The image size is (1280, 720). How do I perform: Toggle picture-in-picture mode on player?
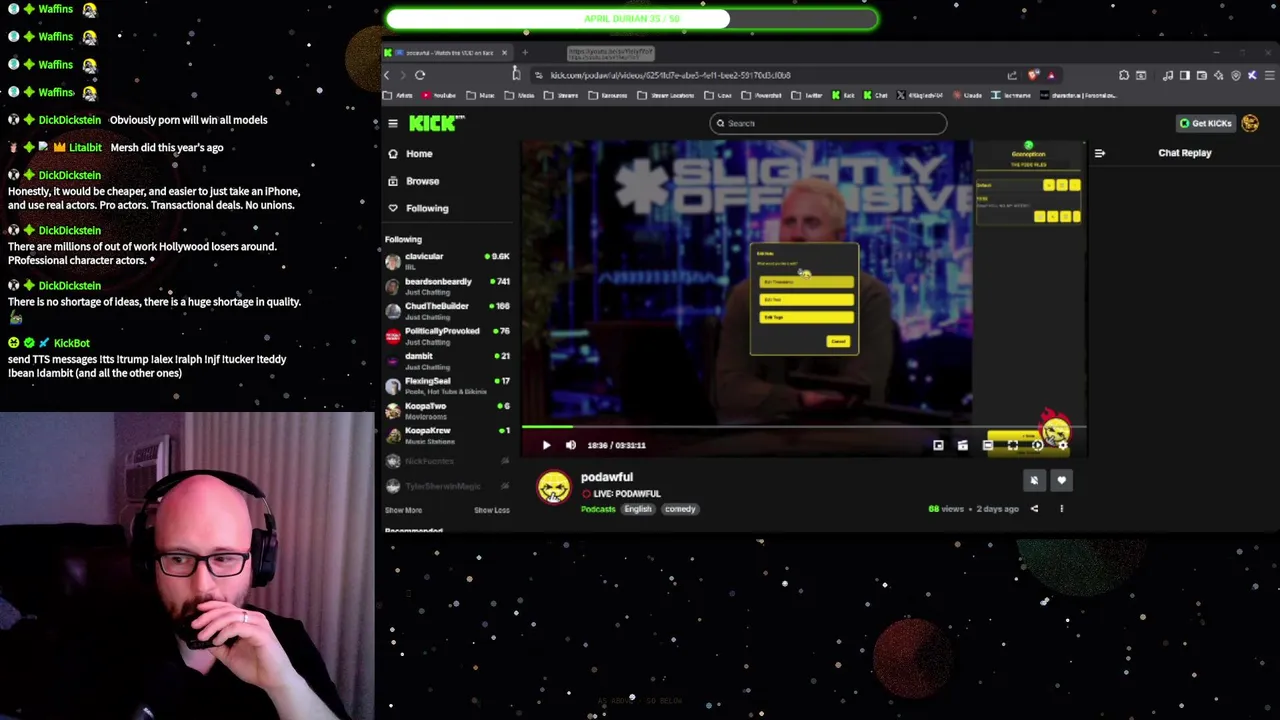tap(938, 445)
